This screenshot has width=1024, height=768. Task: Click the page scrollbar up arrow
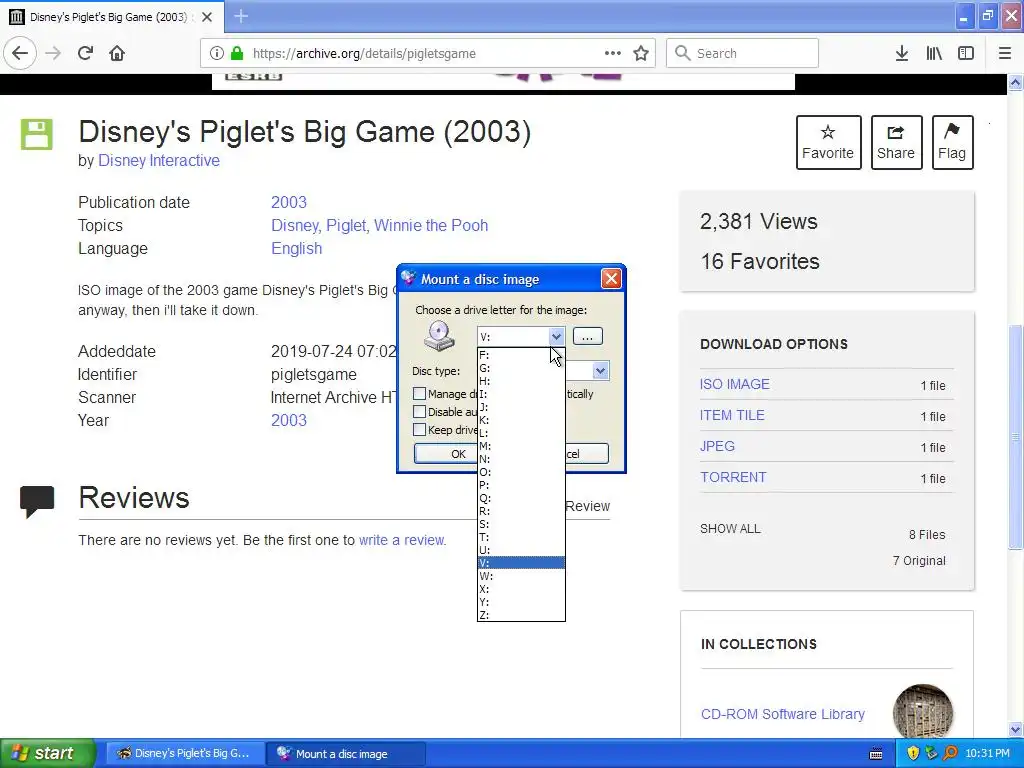click(1016, 83)
